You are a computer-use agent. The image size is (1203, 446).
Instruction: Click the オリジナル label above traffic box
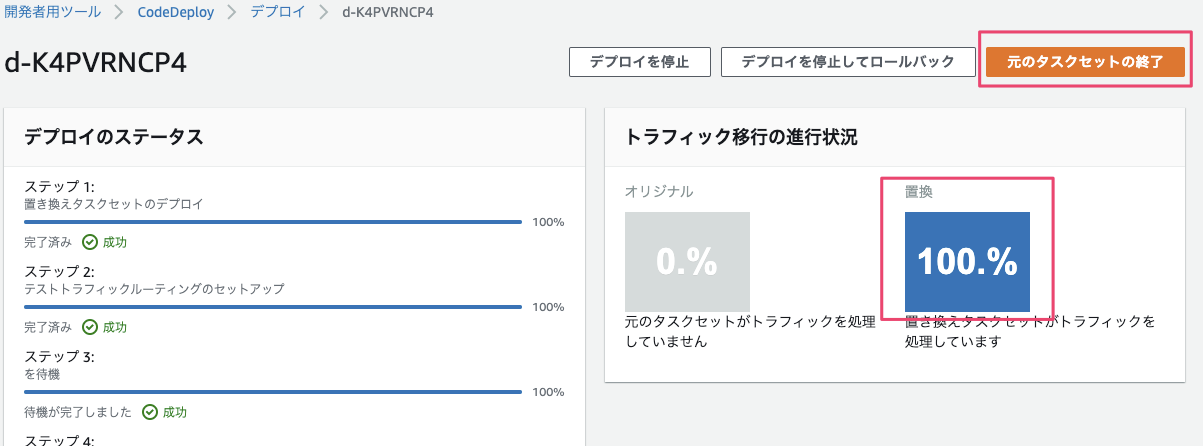(659, 191)
